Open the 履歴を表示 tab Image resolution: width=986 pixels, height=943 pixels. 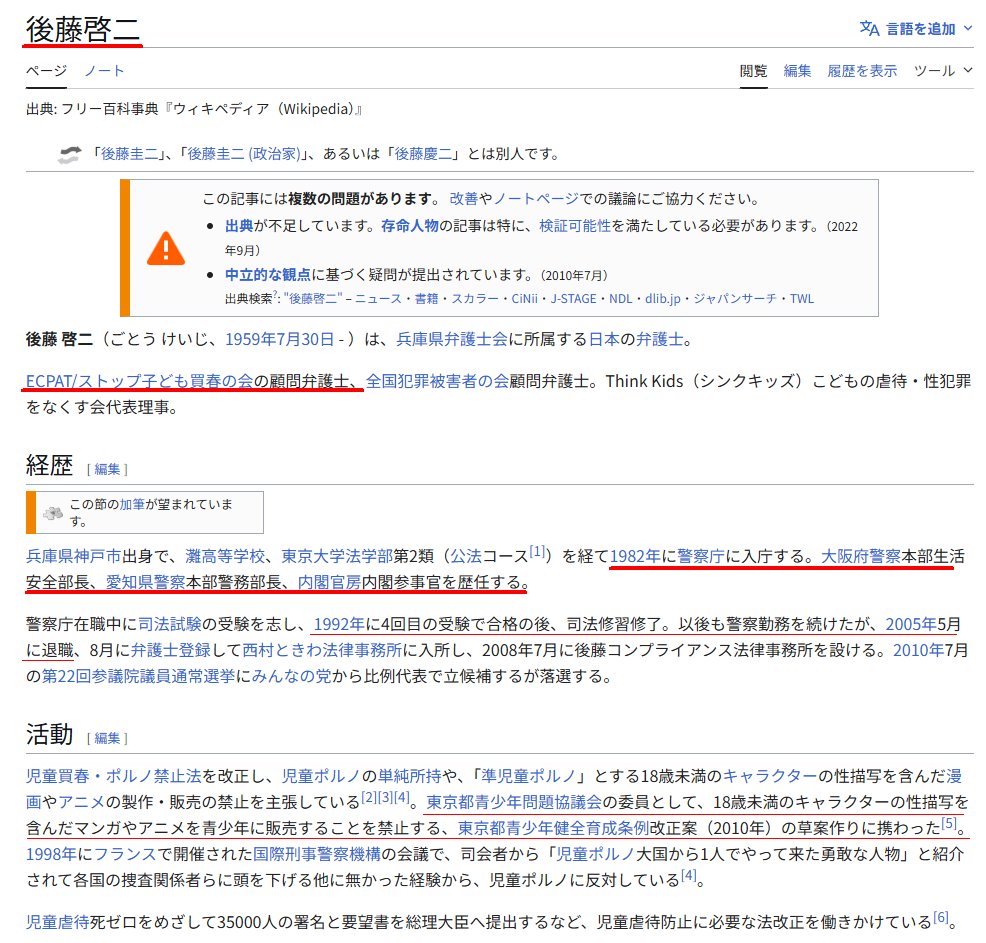862,71
